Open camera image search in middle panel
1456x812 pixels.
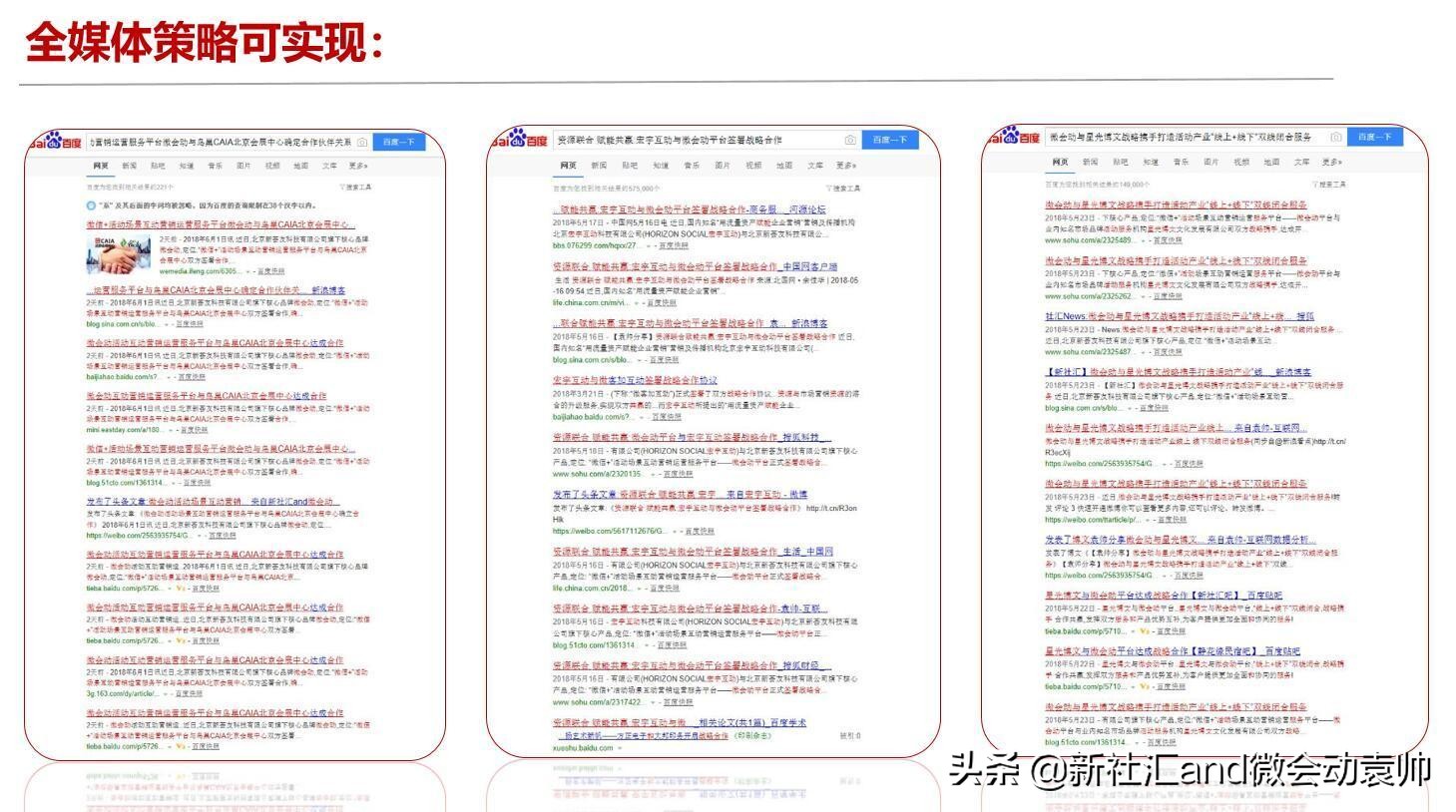pyautogui.click(x=849, y=140)
